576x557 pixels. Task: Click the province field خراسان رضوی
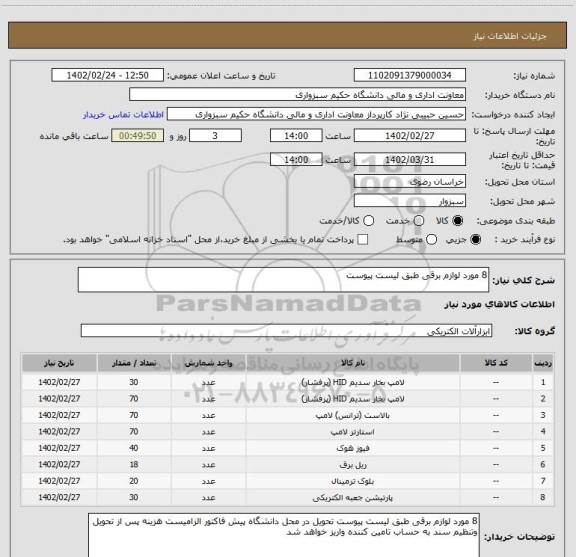[410, 182]
